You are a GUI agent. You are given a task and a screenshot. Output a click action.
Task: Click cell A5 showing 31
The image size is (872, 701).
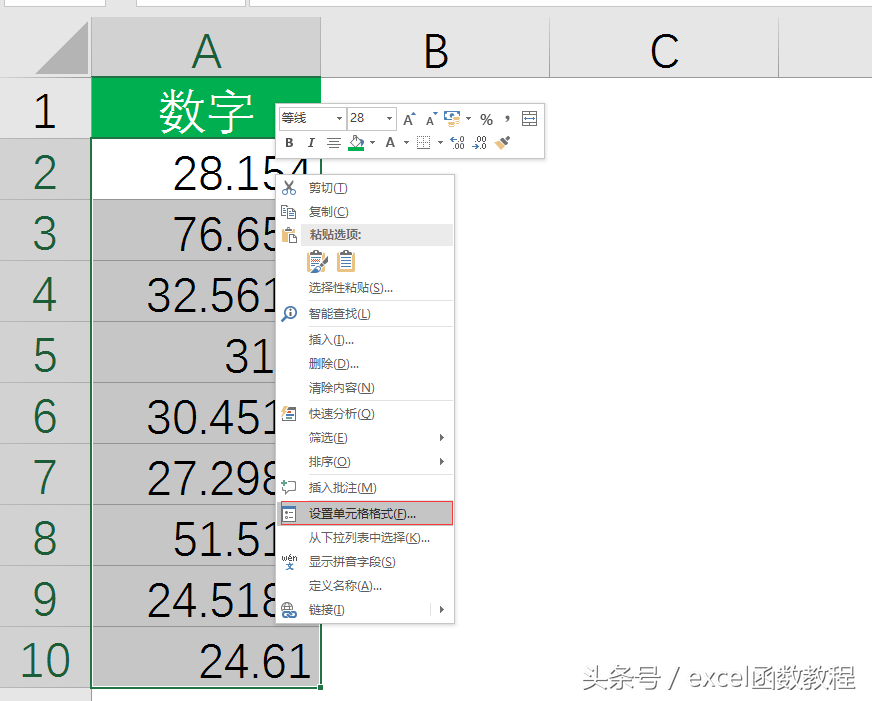184,352
